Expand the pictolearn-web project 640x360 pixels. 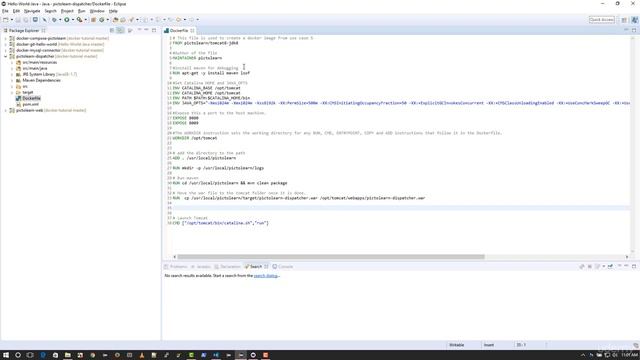(6, 110)
